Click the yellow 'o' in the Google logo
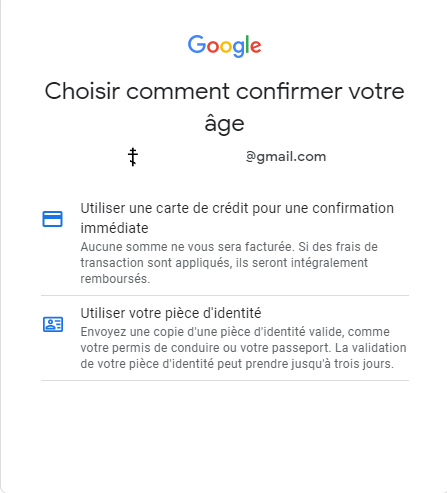This screenshot has height=493, width=447. click(x=226, y=47)
